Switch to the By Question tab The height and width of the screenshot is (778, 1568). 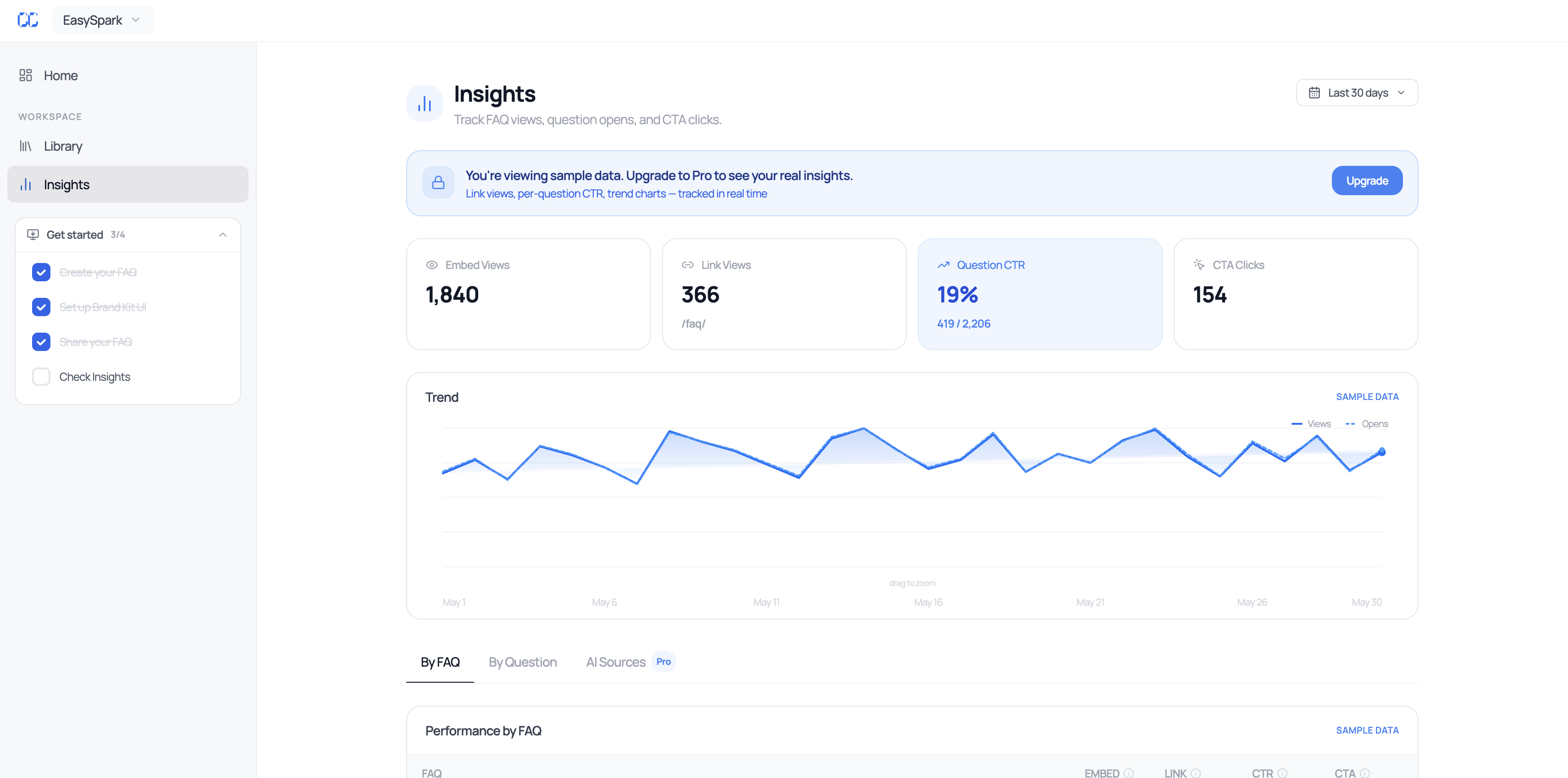coord(522,662)
